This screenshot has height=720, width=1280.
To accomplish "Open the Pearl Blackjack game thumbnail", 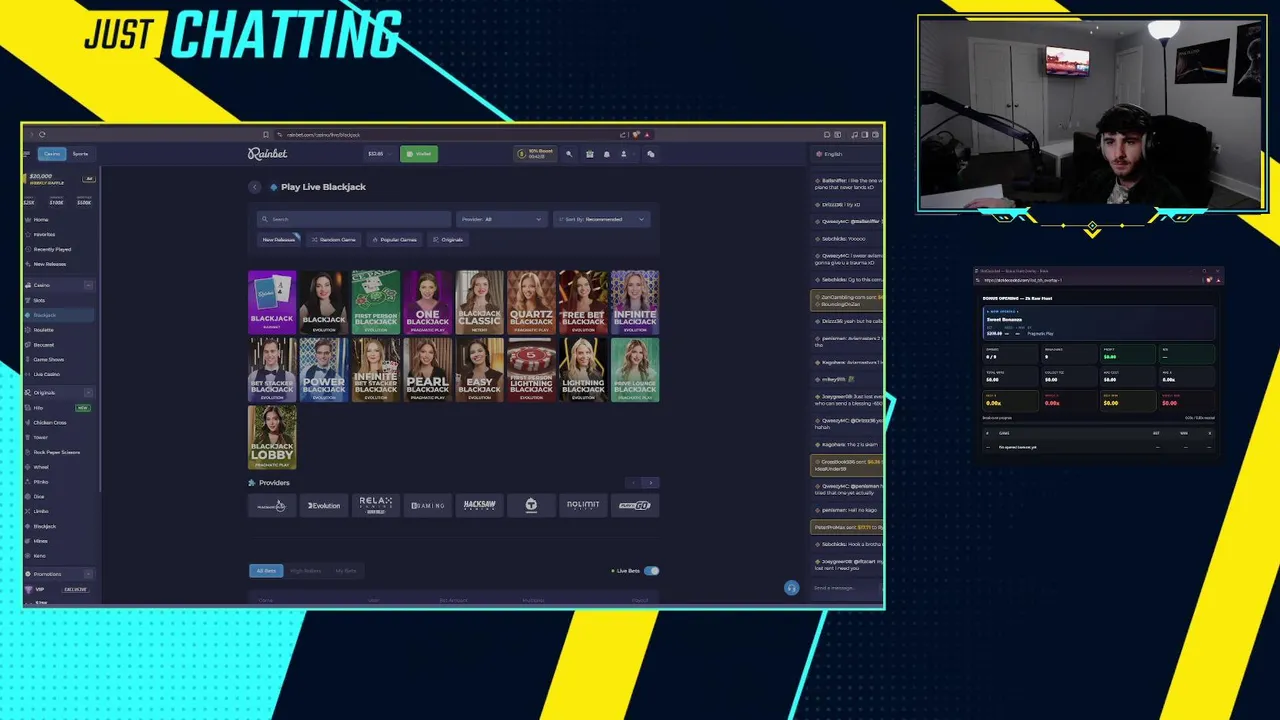I will pos(428,370).
